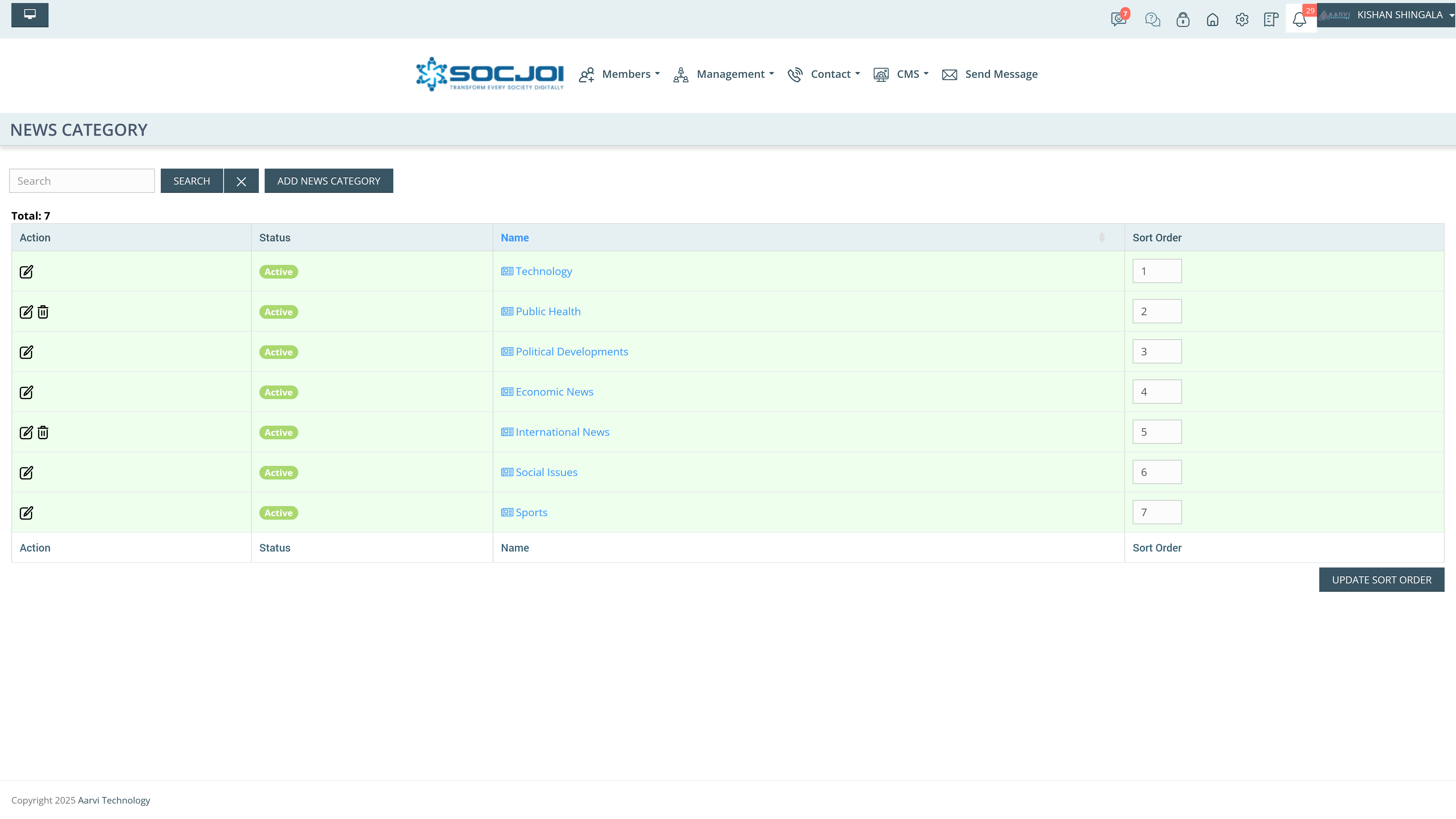This screenshot has width=1456, height=819.
Task: Click the sort arrows in Name column header
Action: tap(1102, 237)
